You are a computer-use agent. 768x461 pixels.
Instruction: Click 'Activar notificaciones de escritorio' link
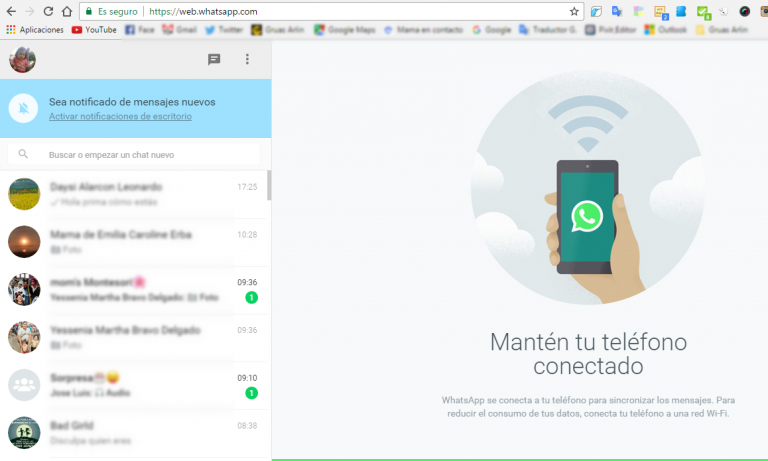click(x=120, y=117)
